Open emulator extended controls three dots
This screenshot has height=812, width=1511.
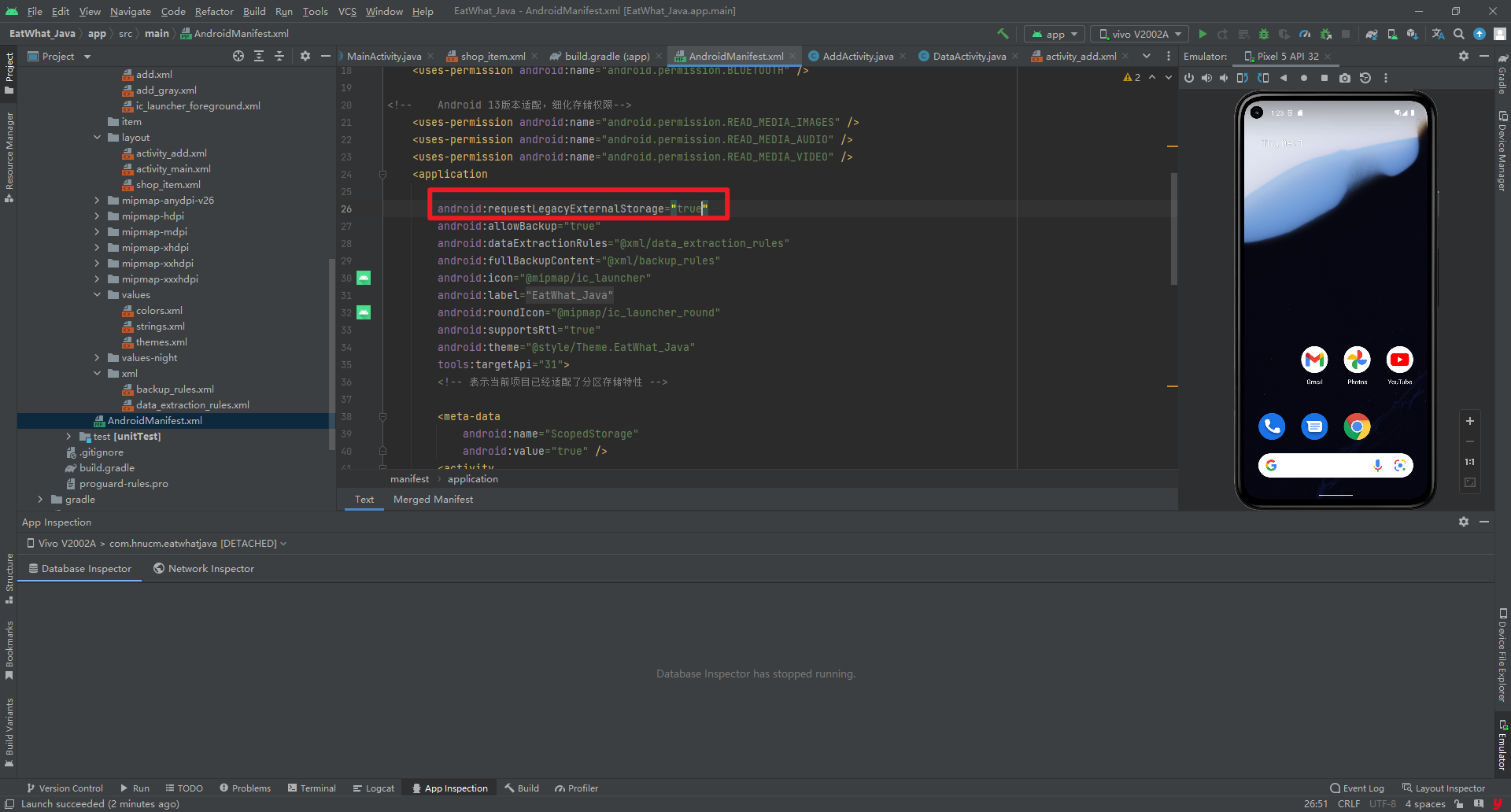coord(1386,78)
